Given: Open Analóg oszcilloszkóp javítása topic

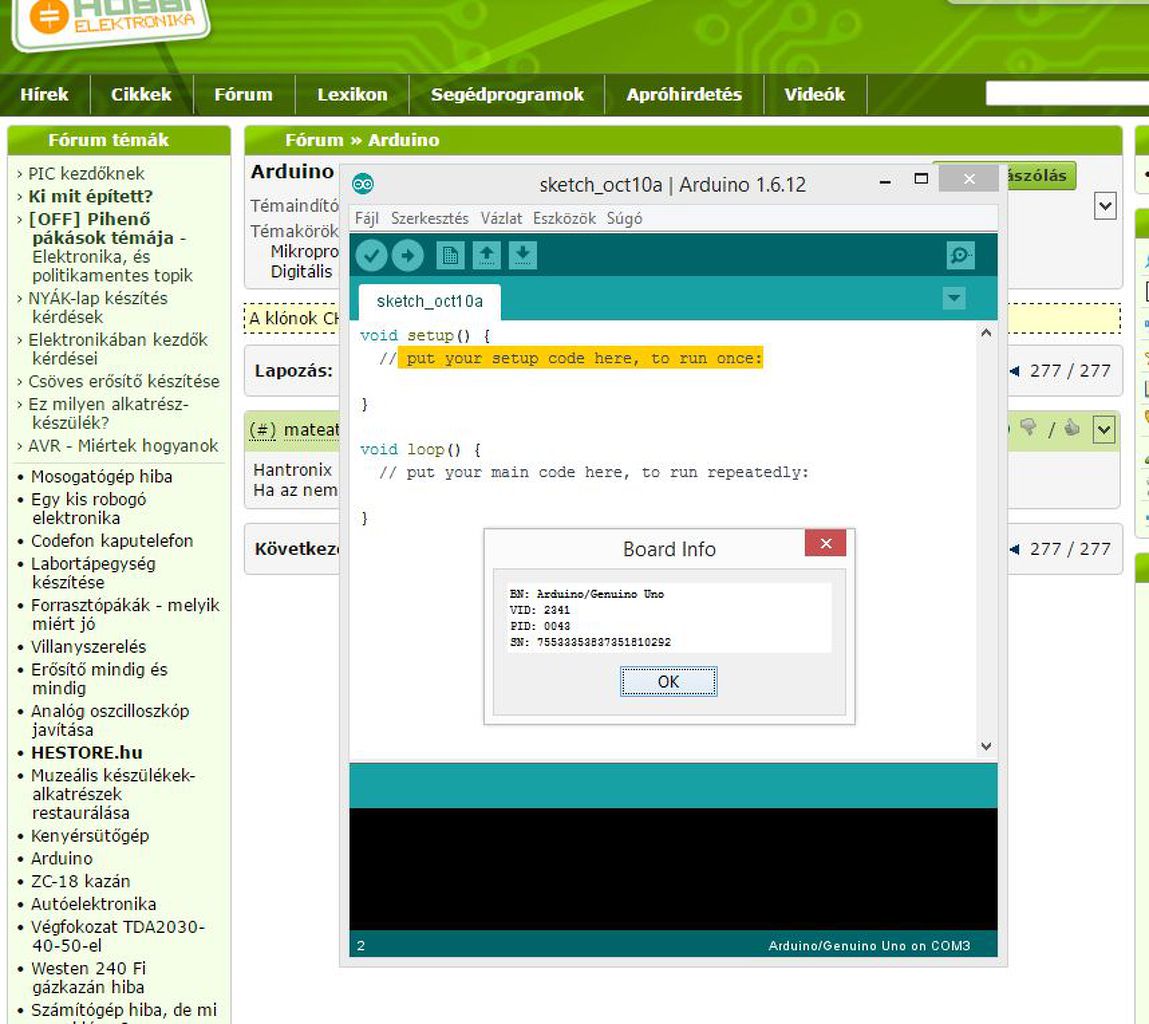Looking at the screenshot, I should click(110, 721).
